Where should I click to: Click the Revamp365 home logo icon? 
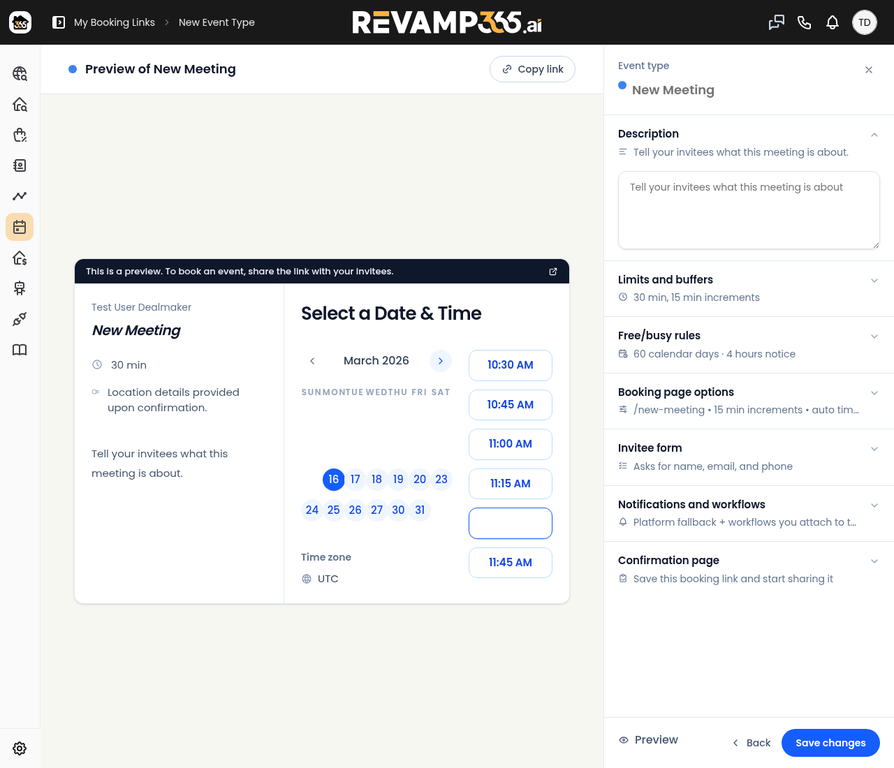(x=20, y=22)
